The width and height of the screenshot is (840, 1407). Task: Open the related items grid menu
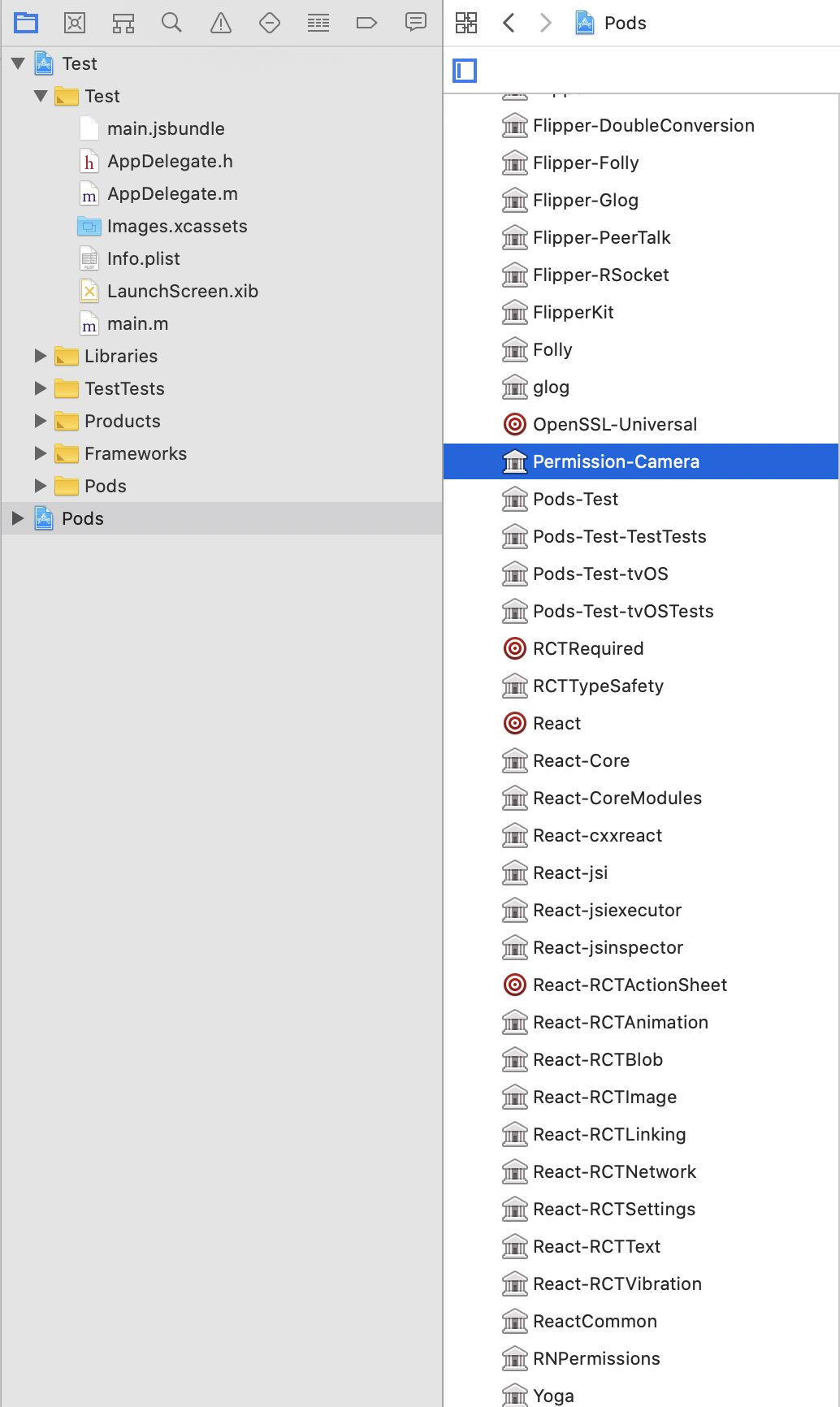tap(466, 23)
